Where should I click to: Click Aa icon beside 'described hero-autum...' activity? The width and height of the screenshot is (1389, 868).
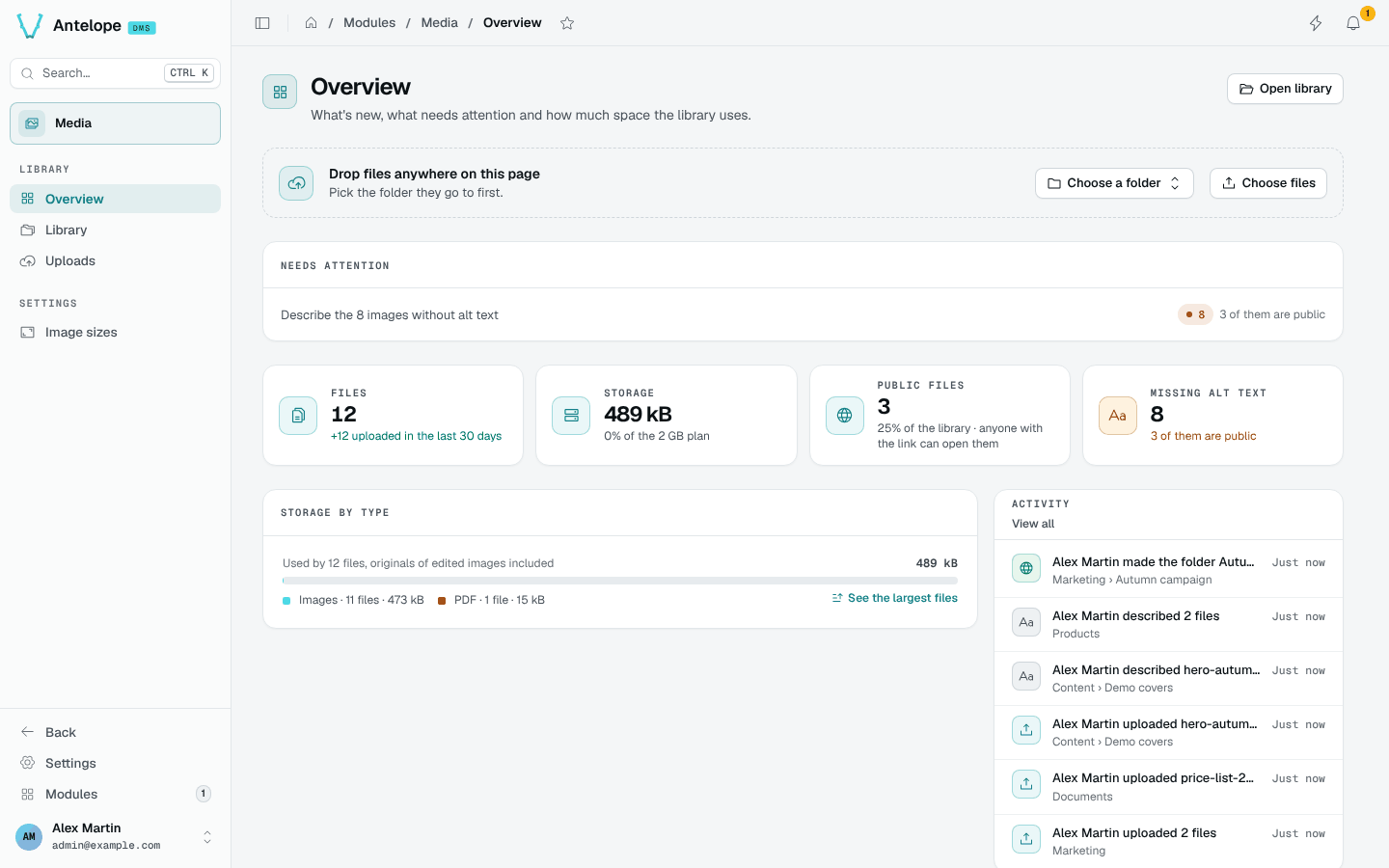coord(1026,676)
